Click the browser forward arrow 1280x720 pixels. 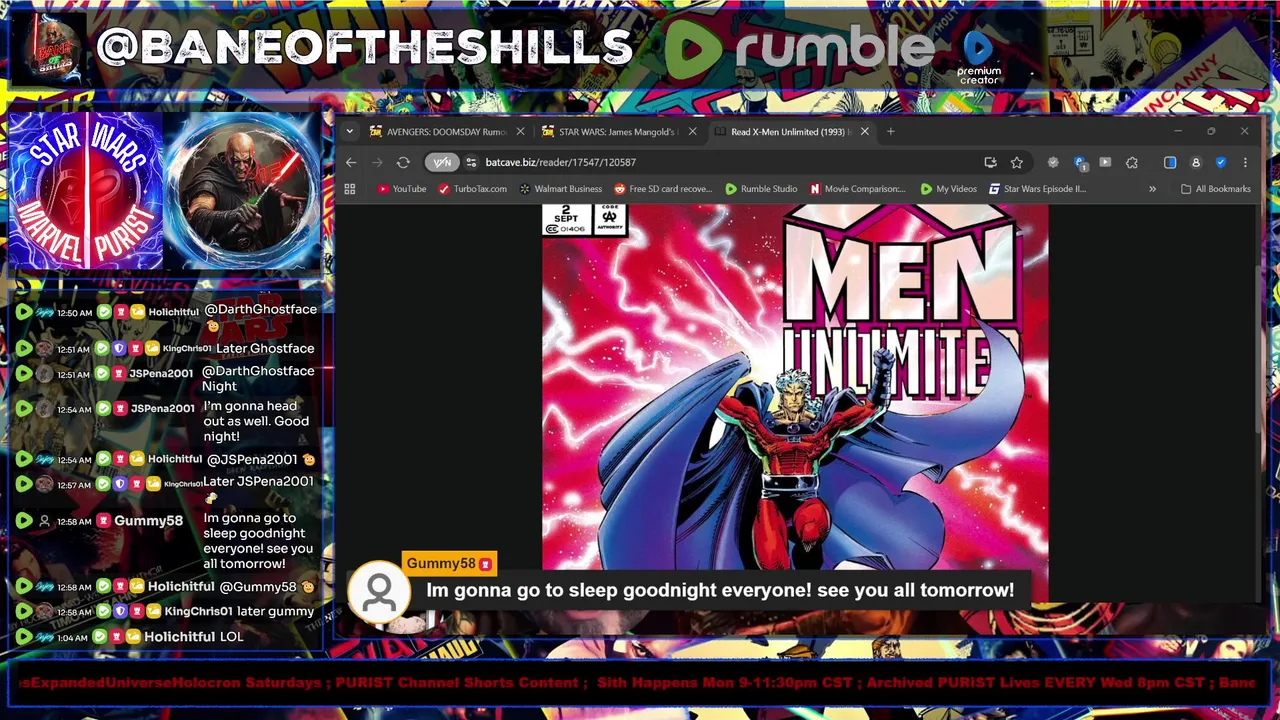click(377, 162)
